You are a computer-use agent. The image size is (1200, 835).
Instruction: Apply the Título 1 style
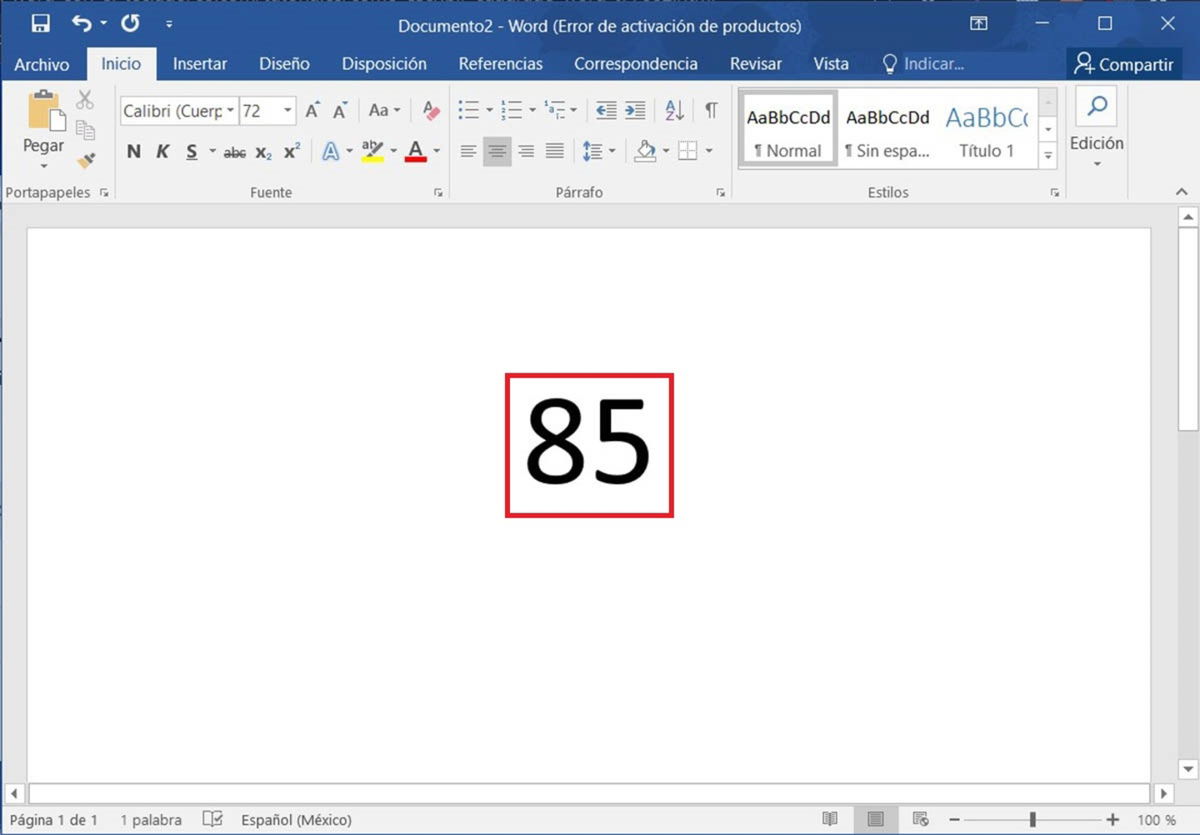[988, 133]
